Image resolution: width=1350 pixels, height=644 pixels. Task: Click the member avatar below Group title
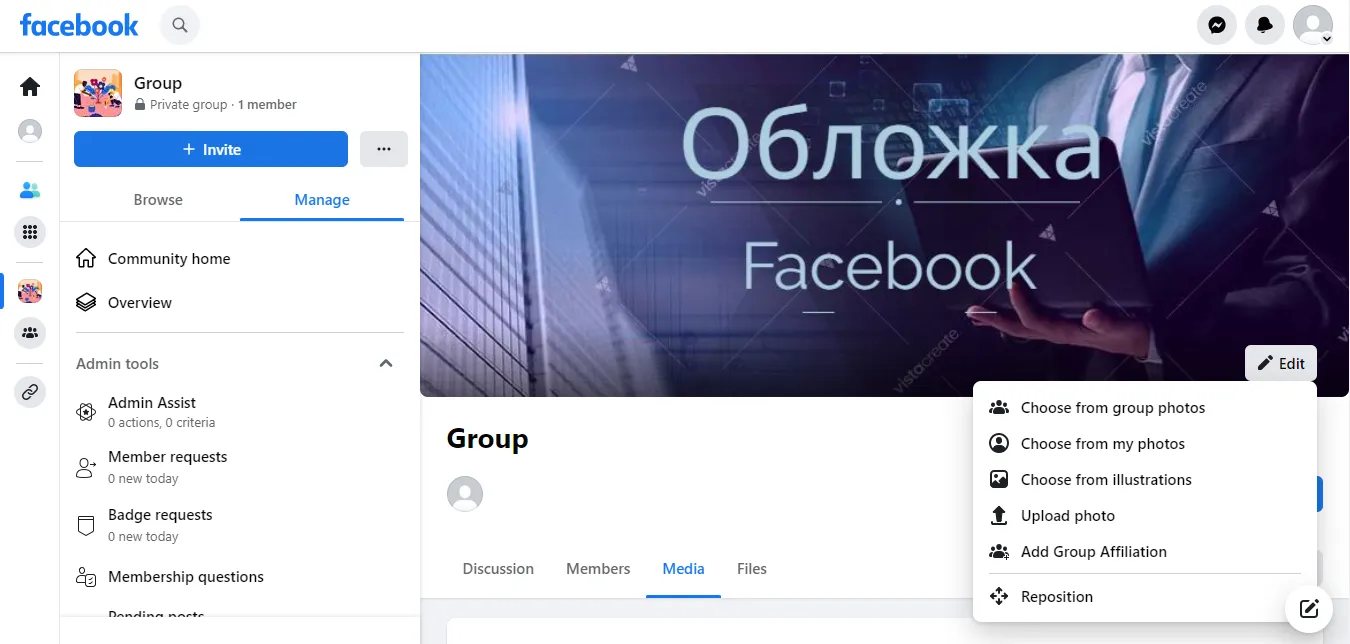(x=465, y=494)
